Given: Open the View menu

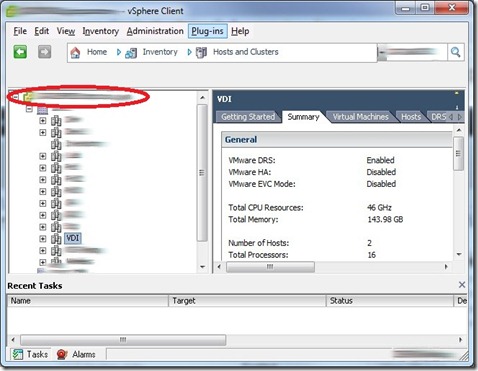Looking at the screenshot, I should [x=66, y=31].
